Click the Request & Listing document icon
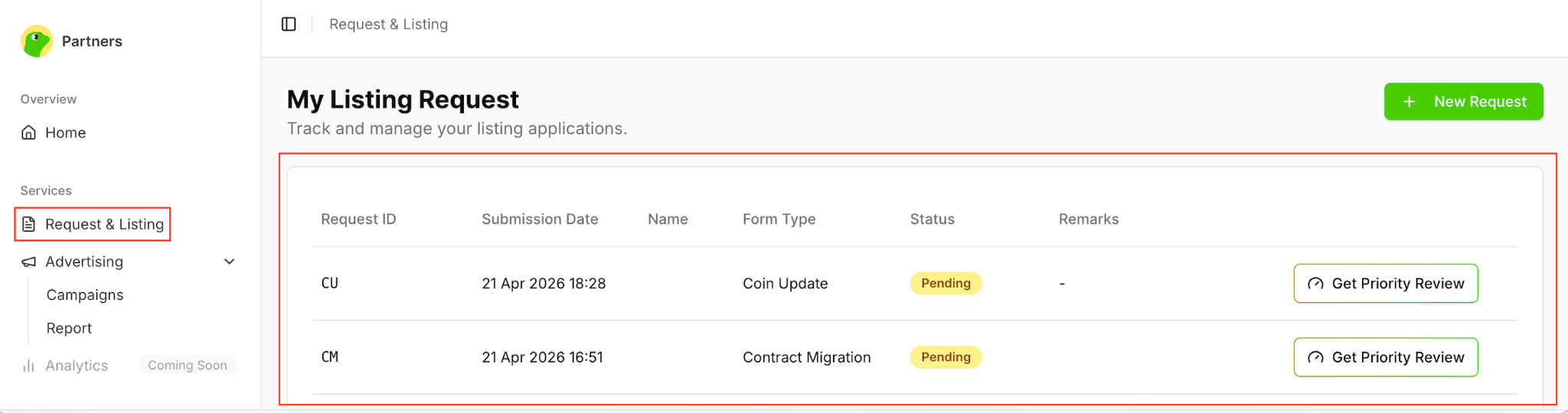The height and width of the screenshot is (413, 1568). tap(28, 224)
